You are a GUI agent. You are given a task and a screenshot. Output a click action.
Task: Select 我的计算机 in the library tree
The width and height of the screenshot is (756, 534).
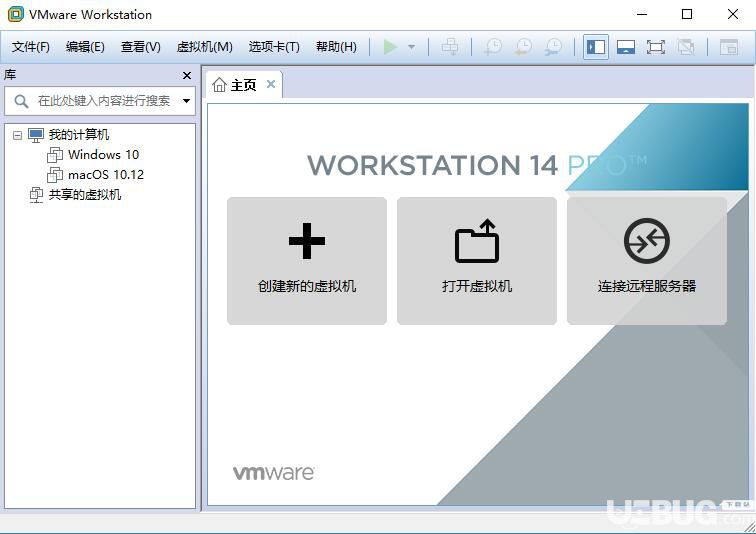point(79,135)
